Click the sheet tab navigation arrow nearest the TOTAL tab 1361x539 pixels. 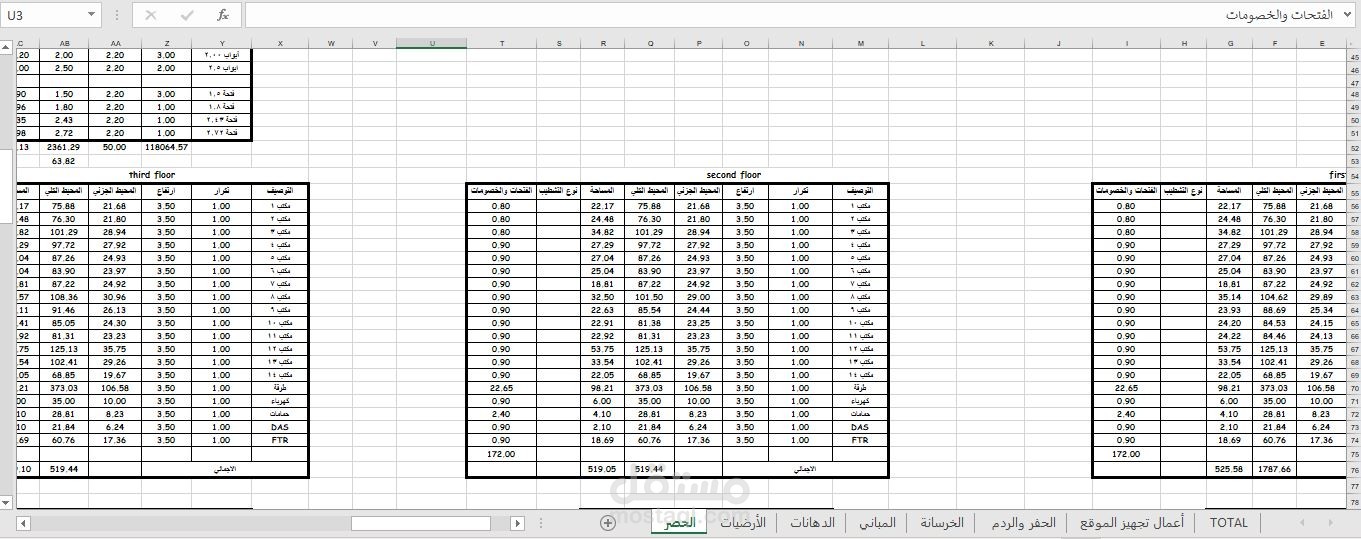pyautogui.click(x=1302, y=523)
